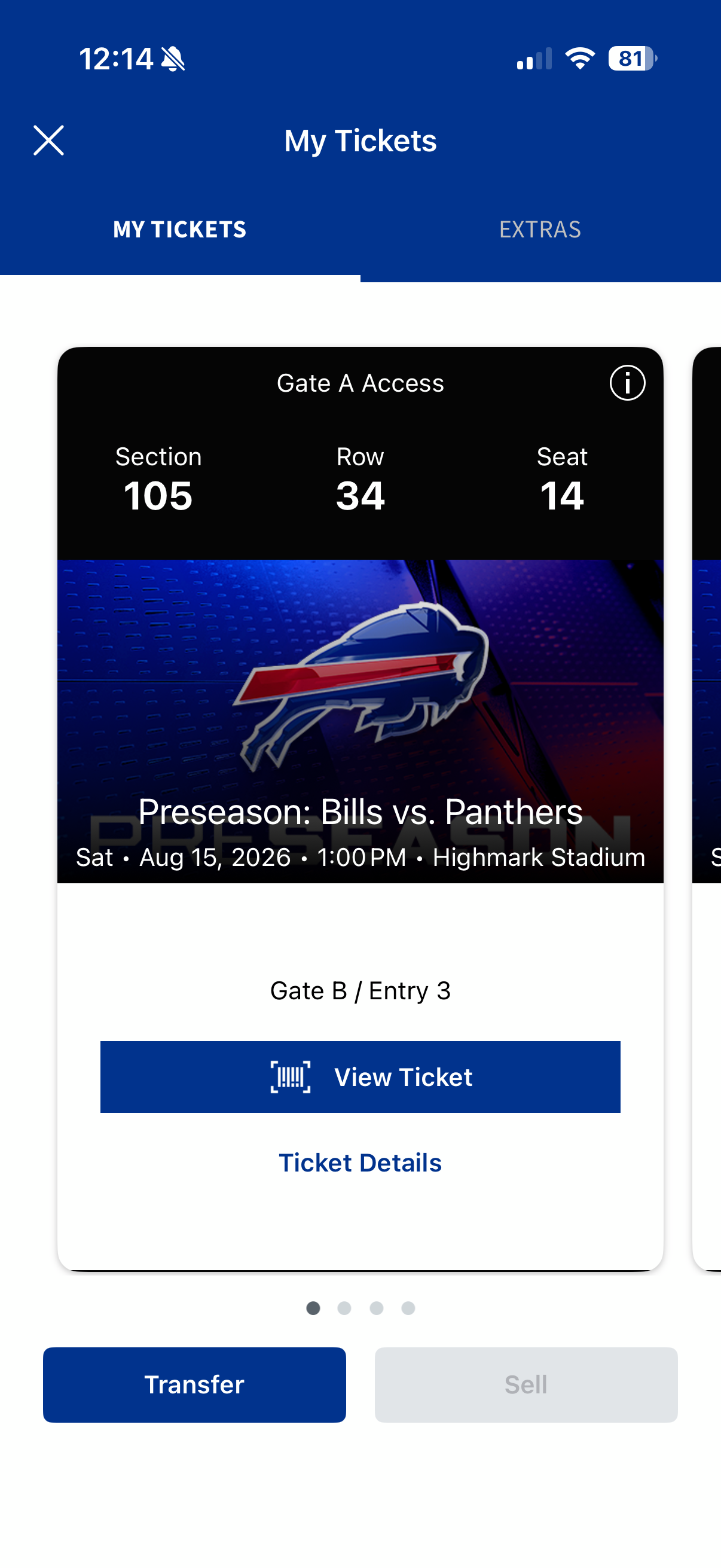Select the MY TICKETS tab
Image resolution: width=721 pixels, height=1568 pixels.
180,230
